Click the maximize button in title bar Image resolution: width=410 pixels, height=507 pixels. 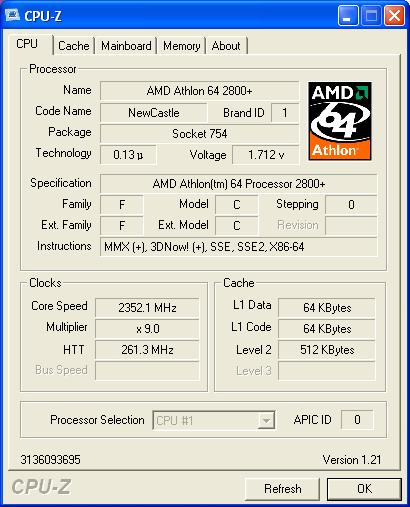click(371, 16)
